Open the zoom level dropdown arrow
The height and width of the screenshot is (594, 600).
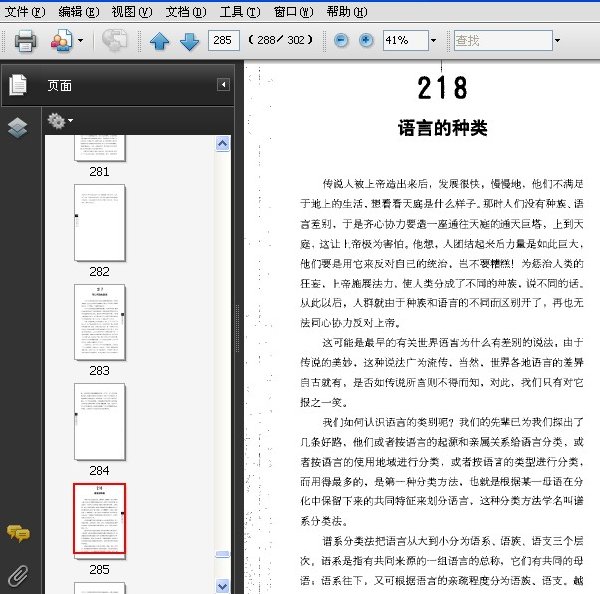click(x=433, y=40)
